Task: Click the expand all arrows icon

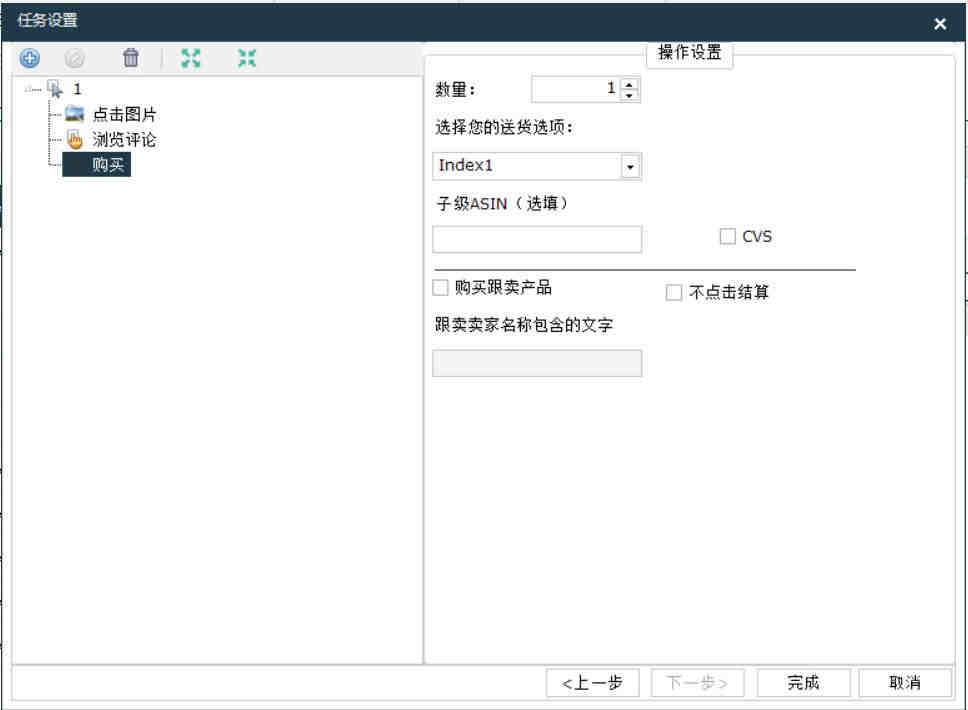Action: (191, 59)
